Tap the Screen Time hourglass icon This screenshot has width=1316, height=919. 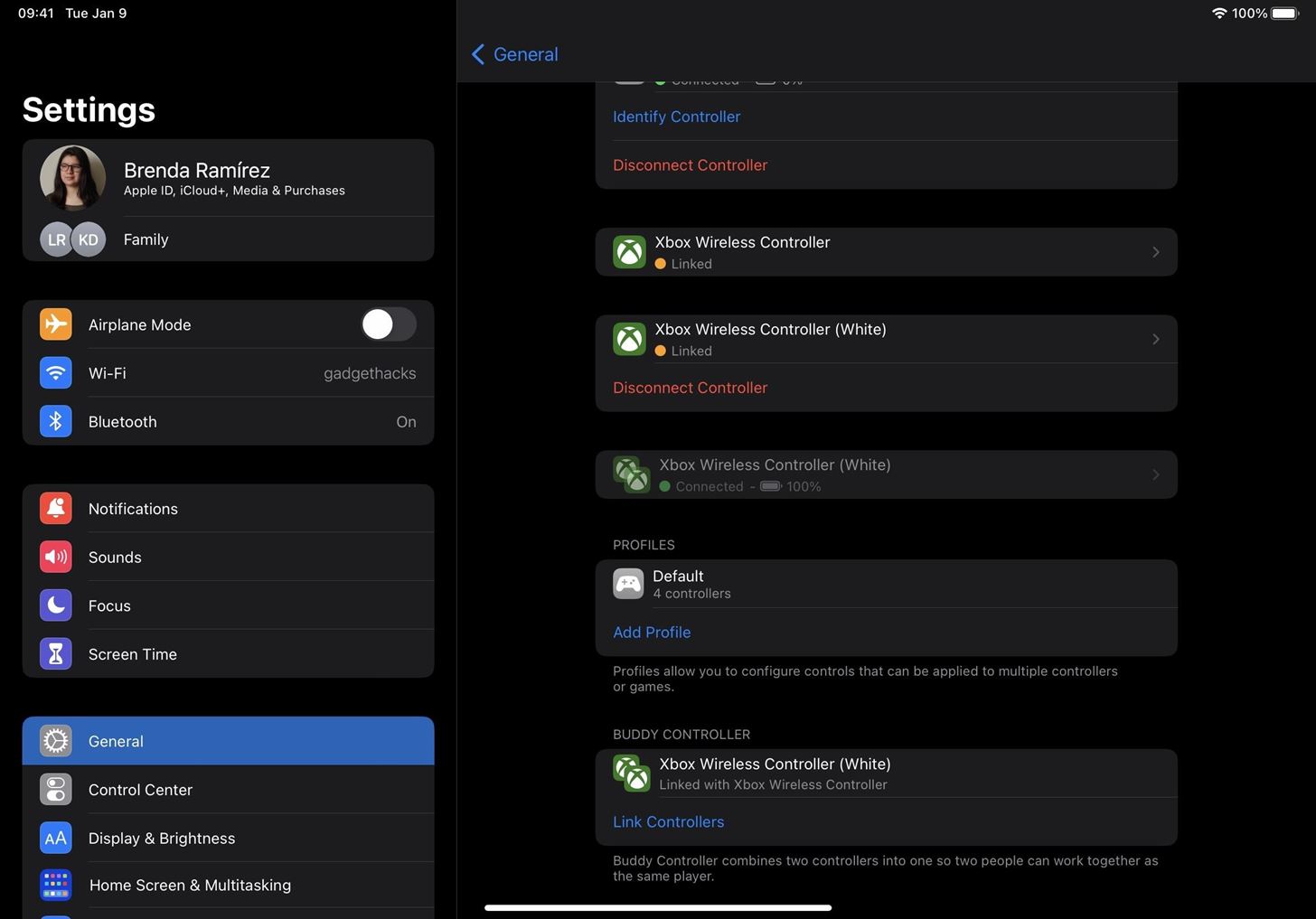(x=55, y=653)
